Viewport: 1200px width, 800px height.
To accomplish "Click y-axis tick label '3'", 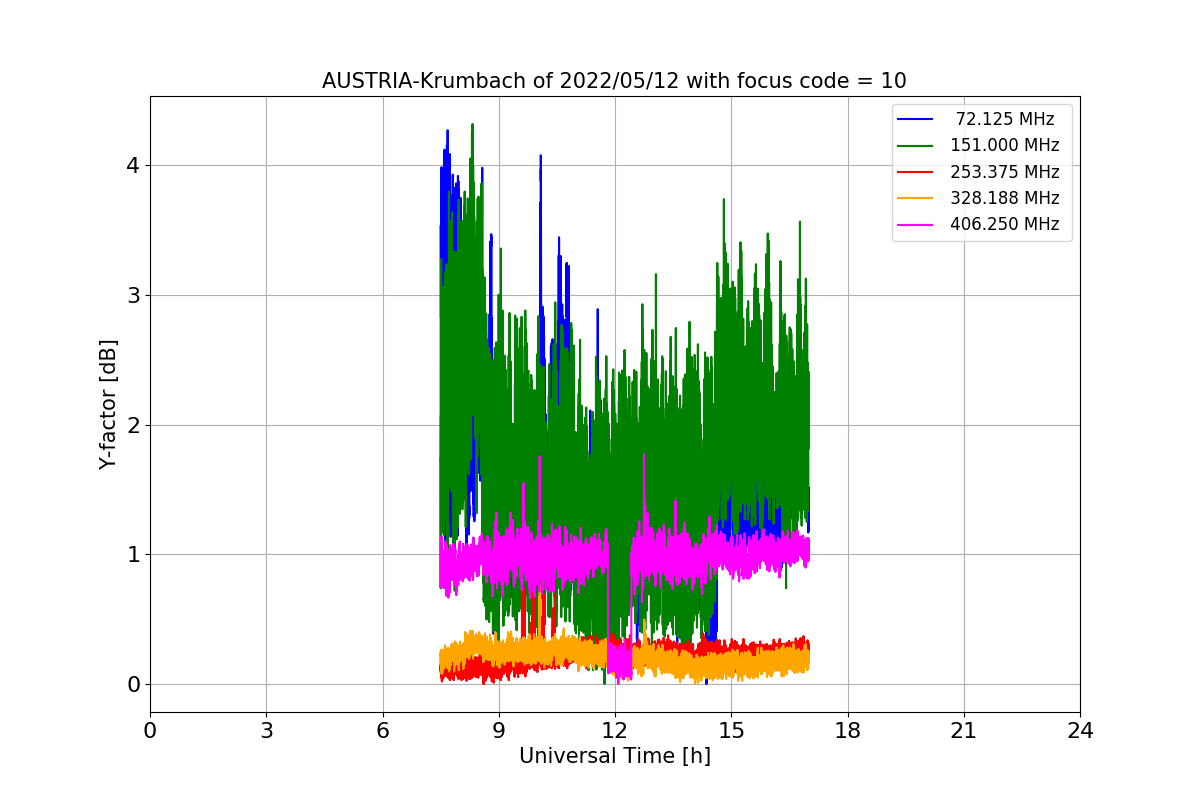I will (x=133, y=296).
